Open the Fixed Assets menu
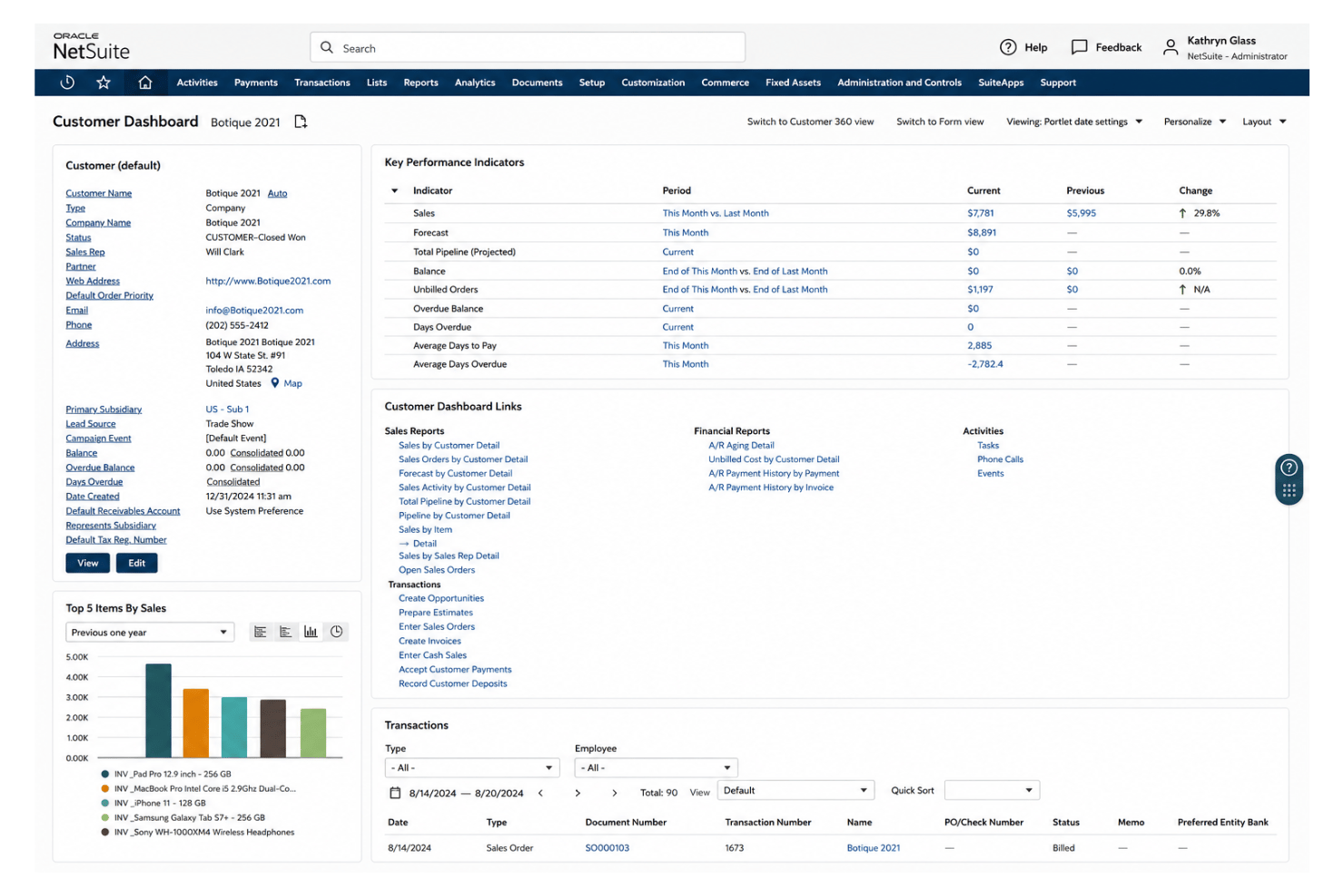 793,83
